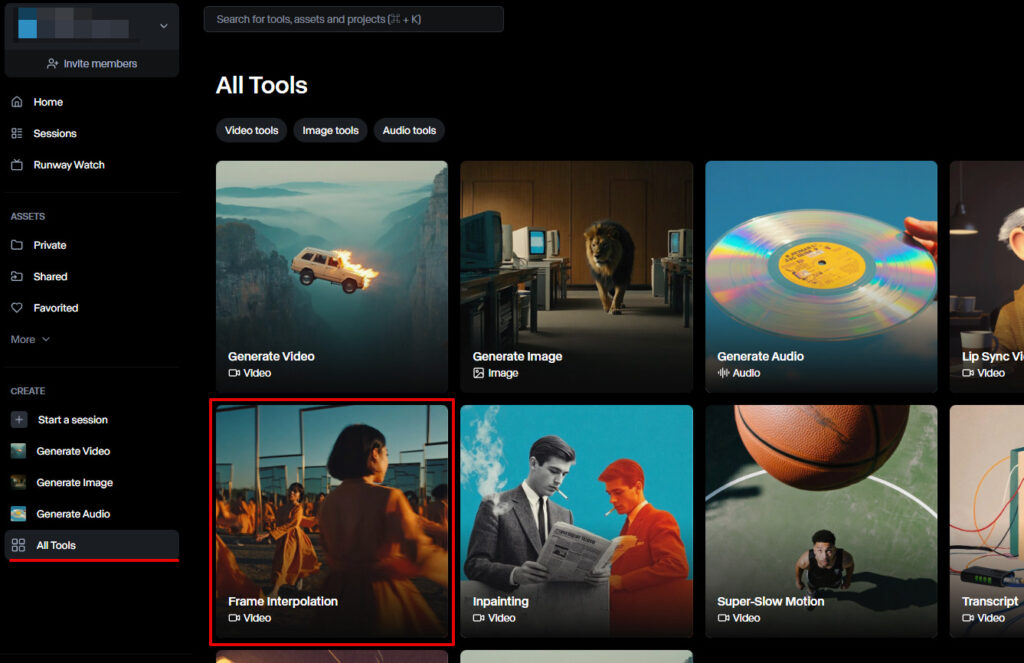The width and height of the screenshot is (1024, 663).
Task: Click the Shared folder icon
Action: click(17, 277)
